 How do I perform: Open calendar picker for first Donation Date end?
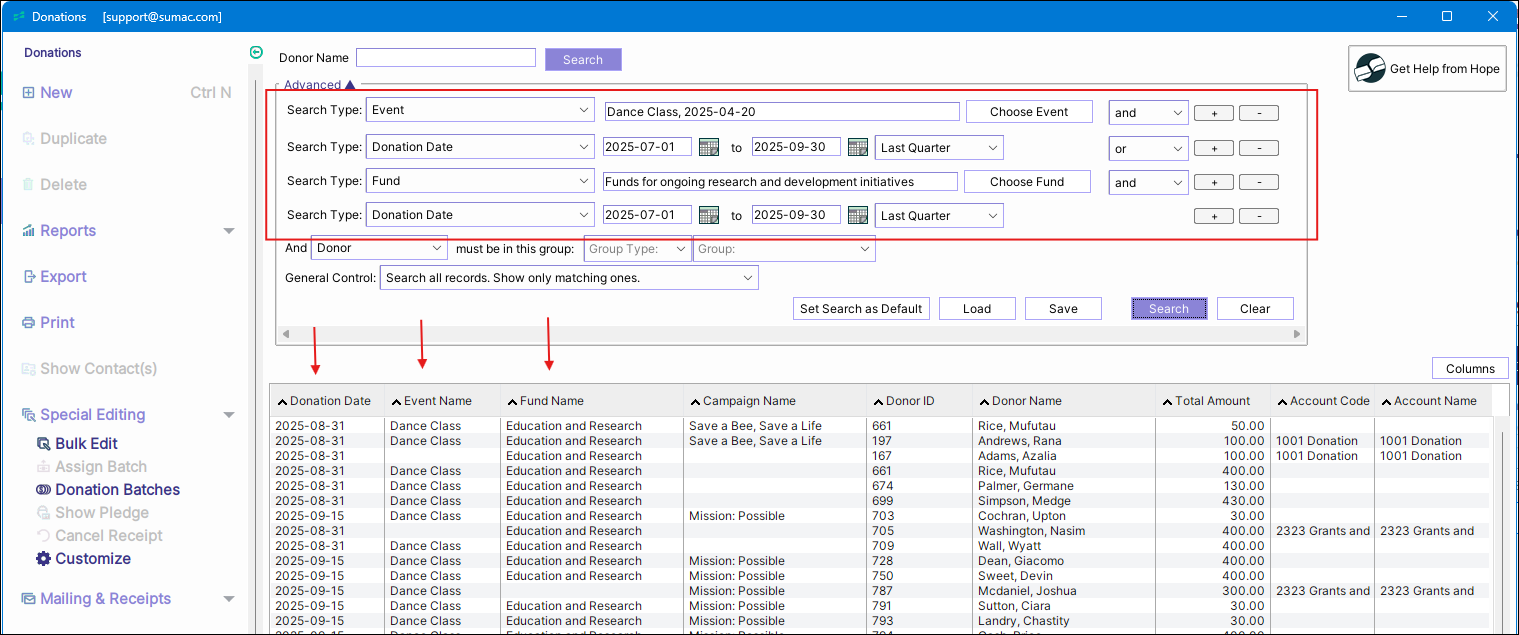(x=857, y=147)
